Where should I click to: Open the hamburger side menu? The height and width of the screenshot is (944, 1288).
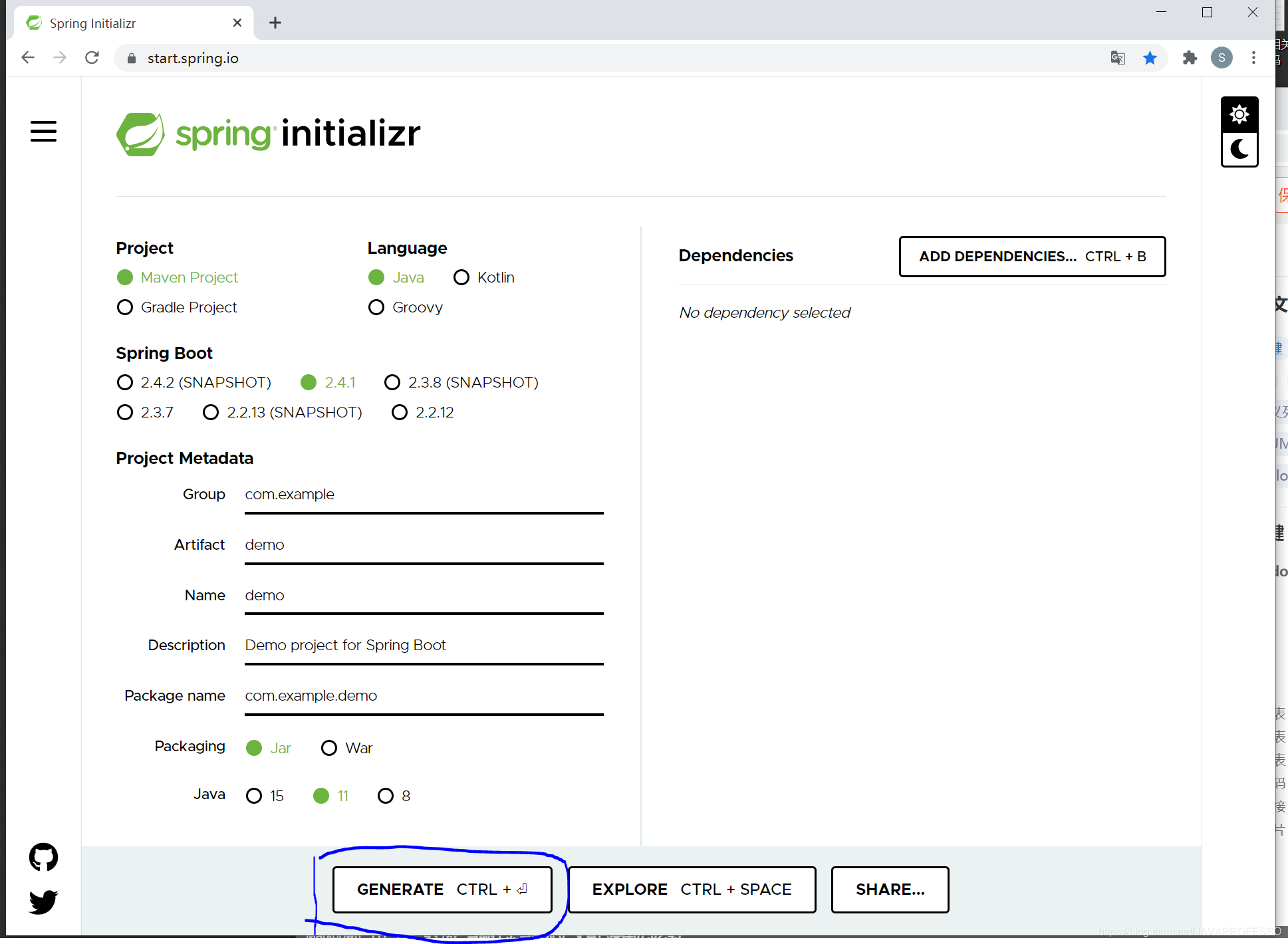(43, 132)
